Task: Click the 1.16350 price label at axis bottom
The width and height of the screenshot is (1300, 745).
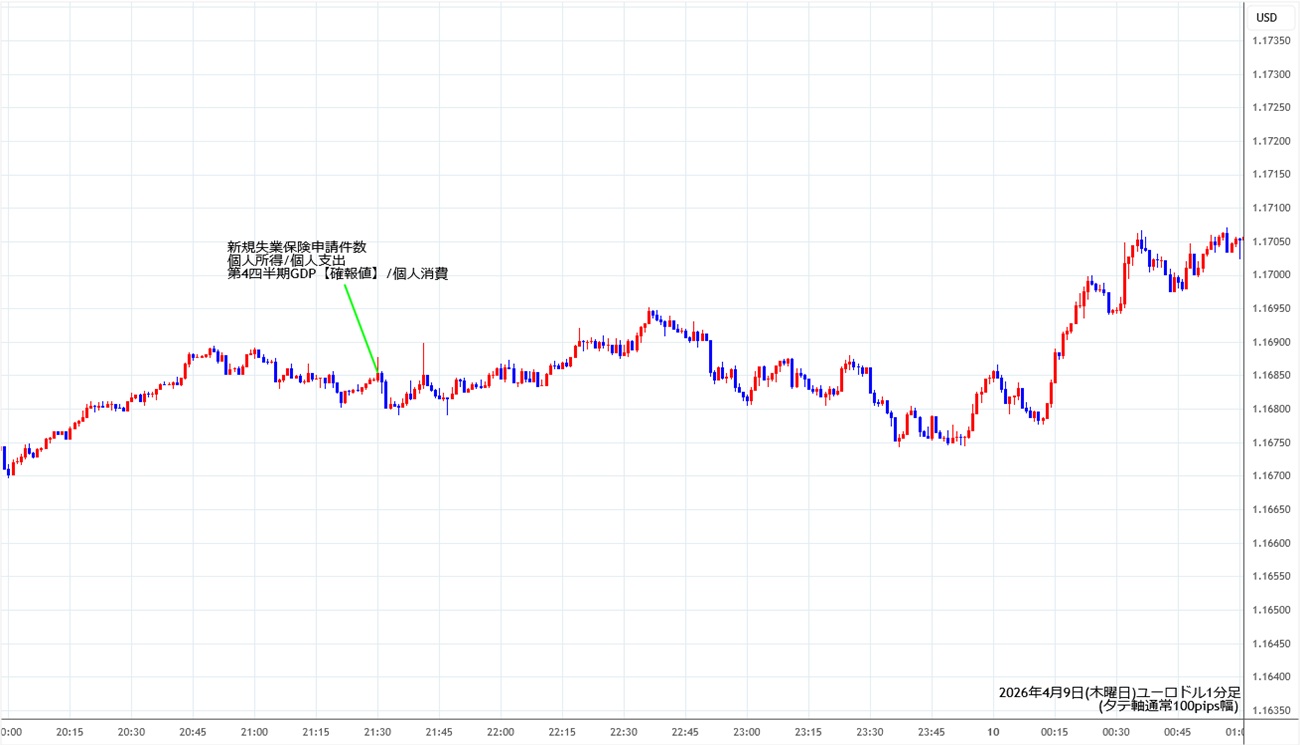Action: point(1269,711)
